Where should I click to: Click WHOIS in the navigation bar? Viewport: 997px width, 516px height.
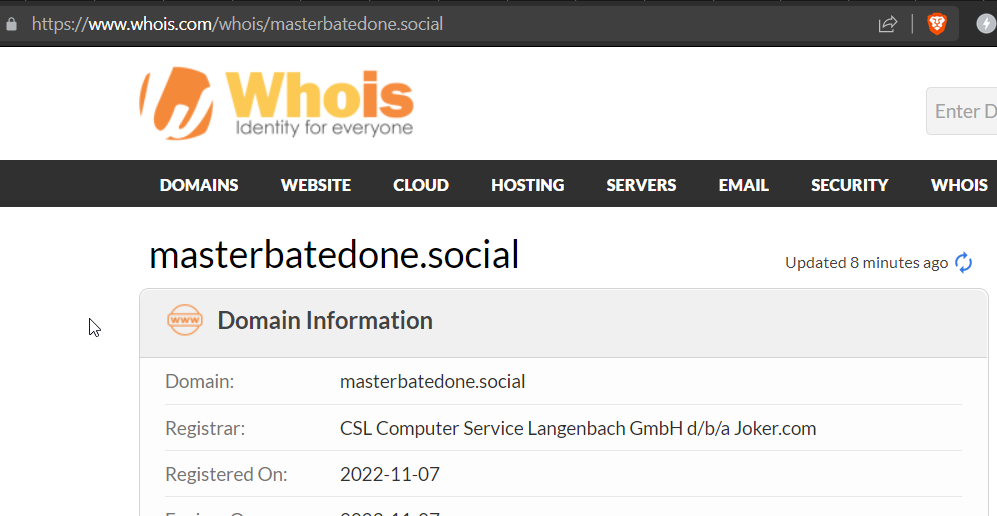(959, 185)
